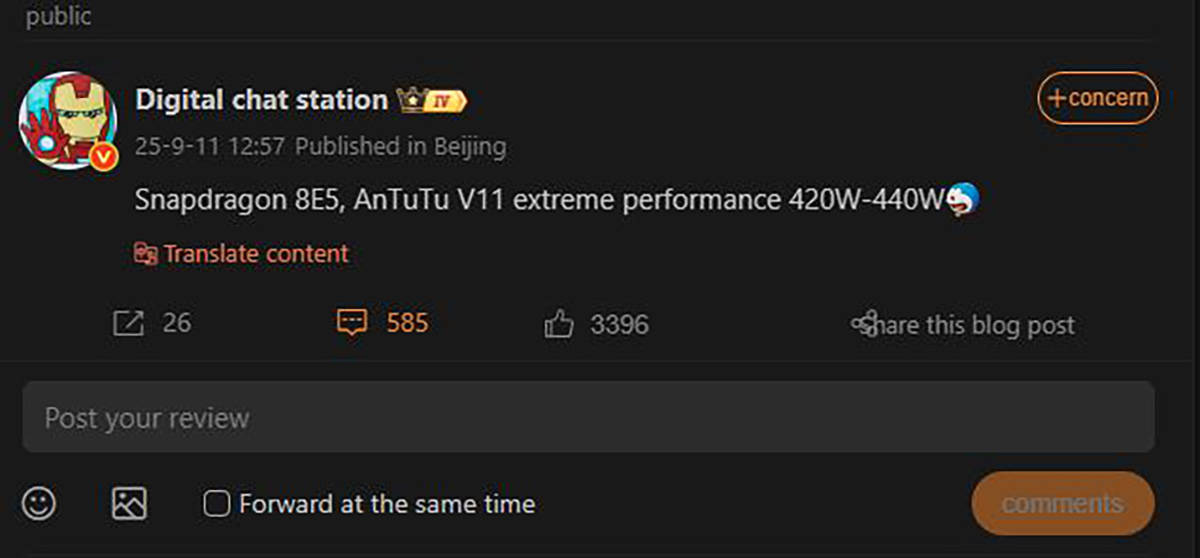Click the repost icon showing 26

[129, 323]
